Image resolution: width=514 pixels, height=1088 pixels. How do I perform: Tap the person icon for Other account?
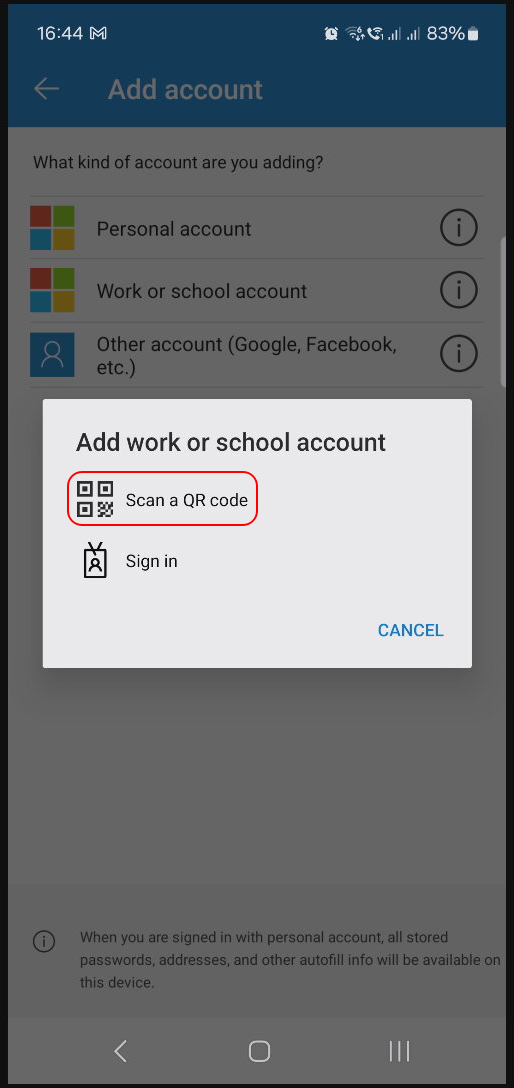(x=52, y=355)
